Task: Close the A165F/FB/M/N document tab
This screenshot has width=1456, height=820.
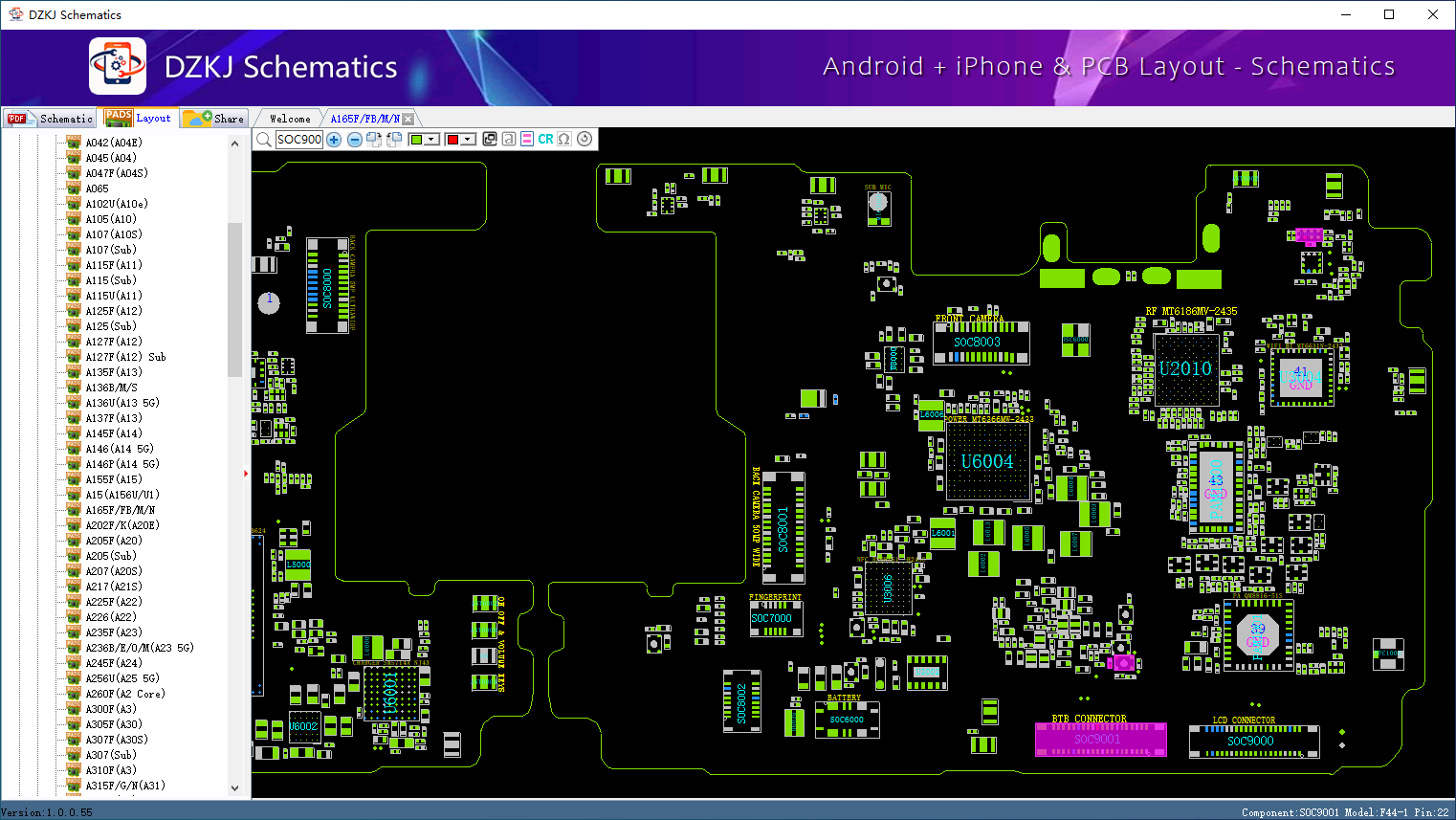Action: (408, 119)
